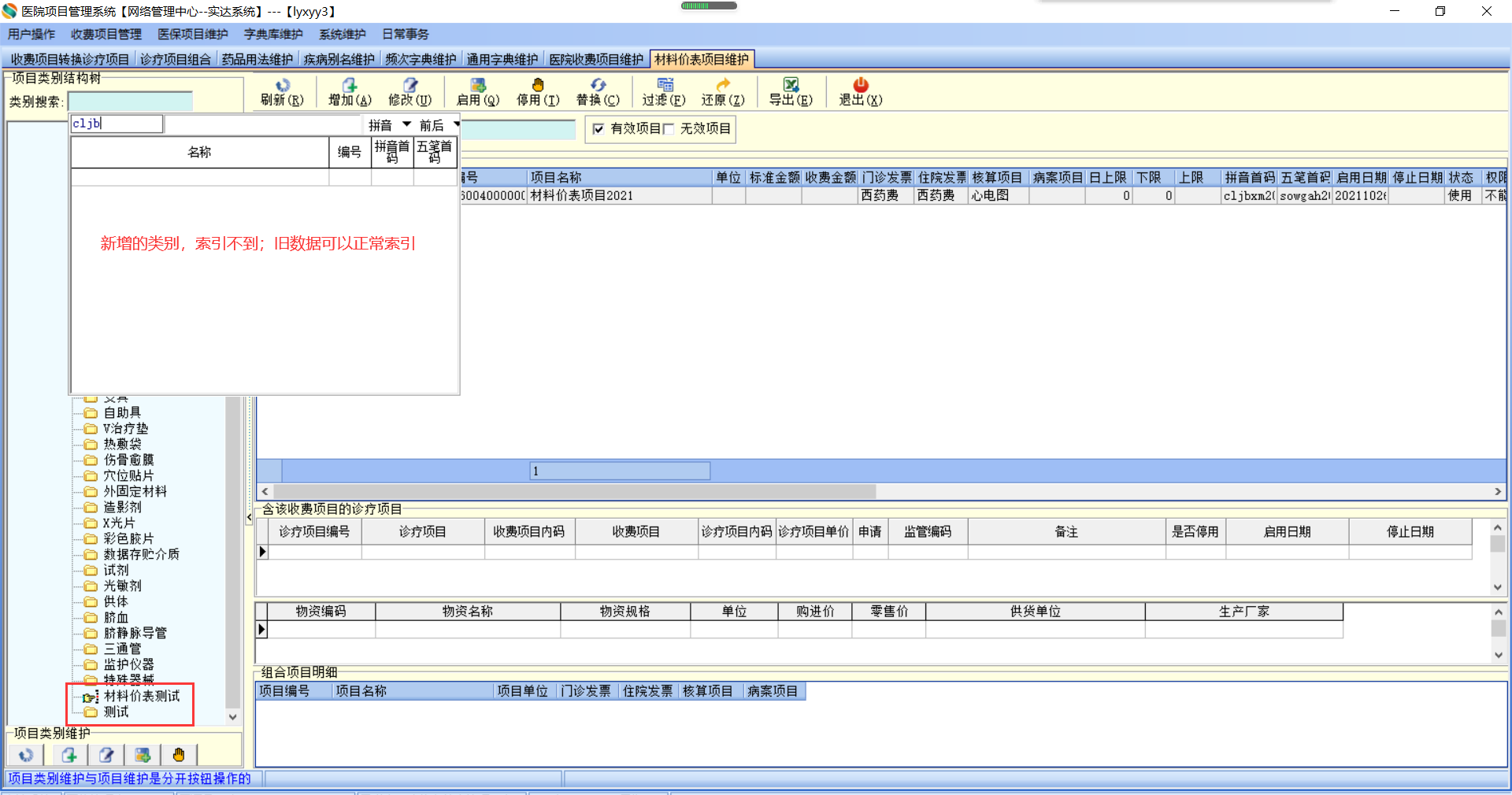Click the folder icon beside 试剂

coord(91,570)
